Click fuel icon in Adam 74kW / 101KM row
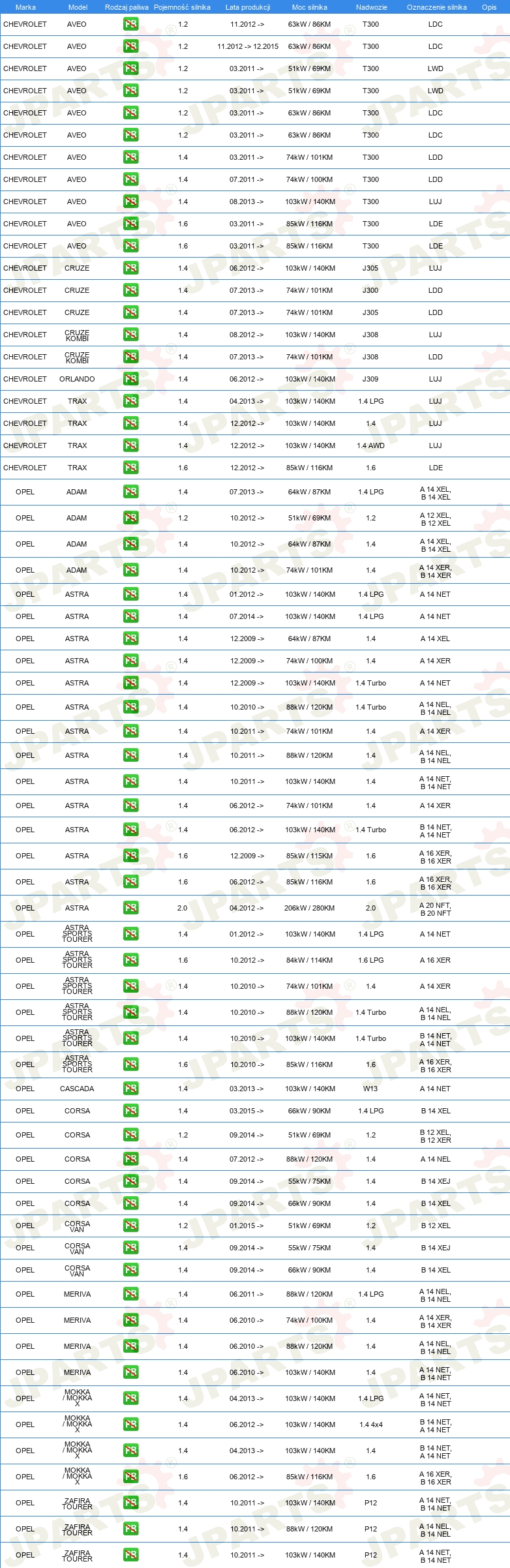Viewport: 510px width, 1568px height. [x=130, y=571]
